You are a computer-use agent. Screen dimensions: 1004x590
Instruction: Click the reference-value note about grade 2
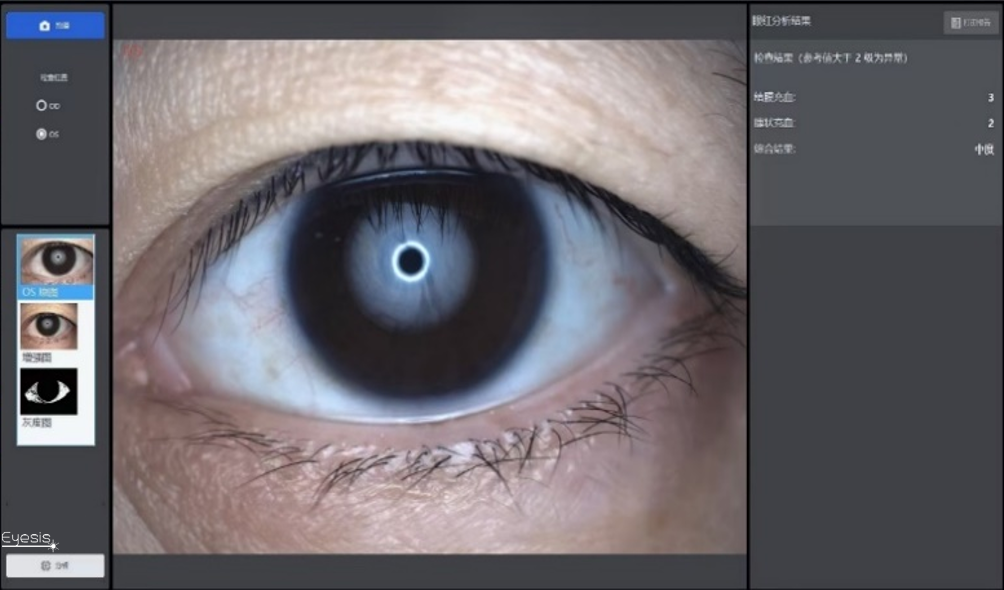click(830, 58)
